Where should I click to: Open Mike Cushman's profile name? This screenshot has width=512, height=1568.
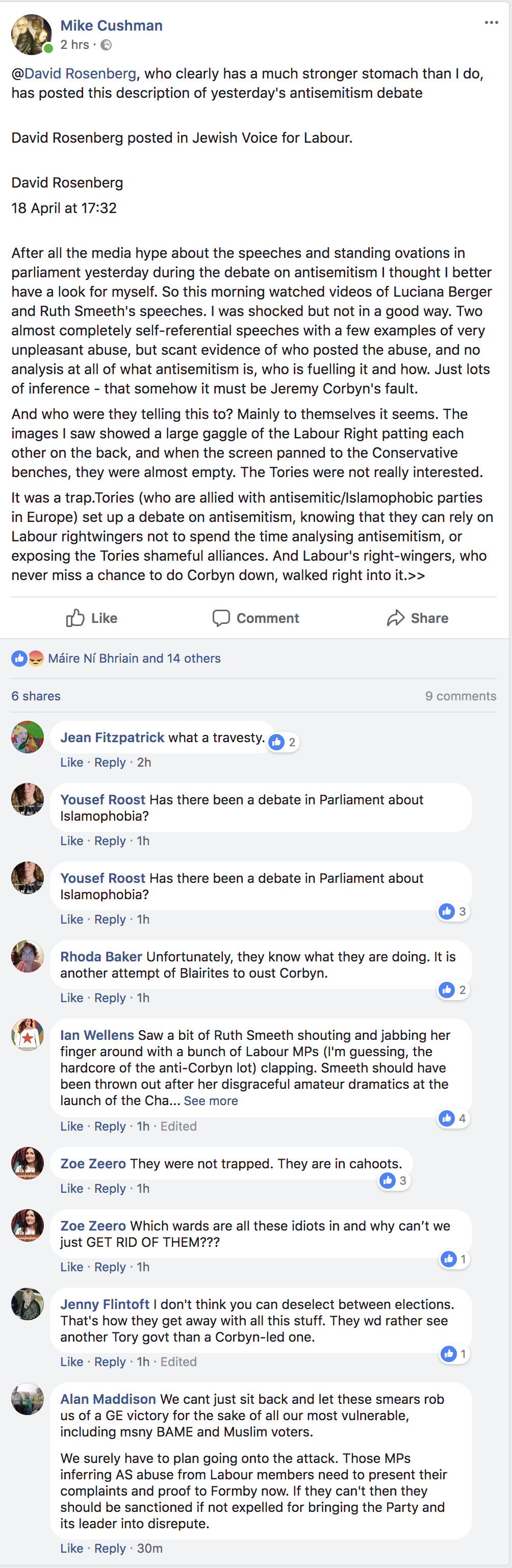[x=111, y=25]
